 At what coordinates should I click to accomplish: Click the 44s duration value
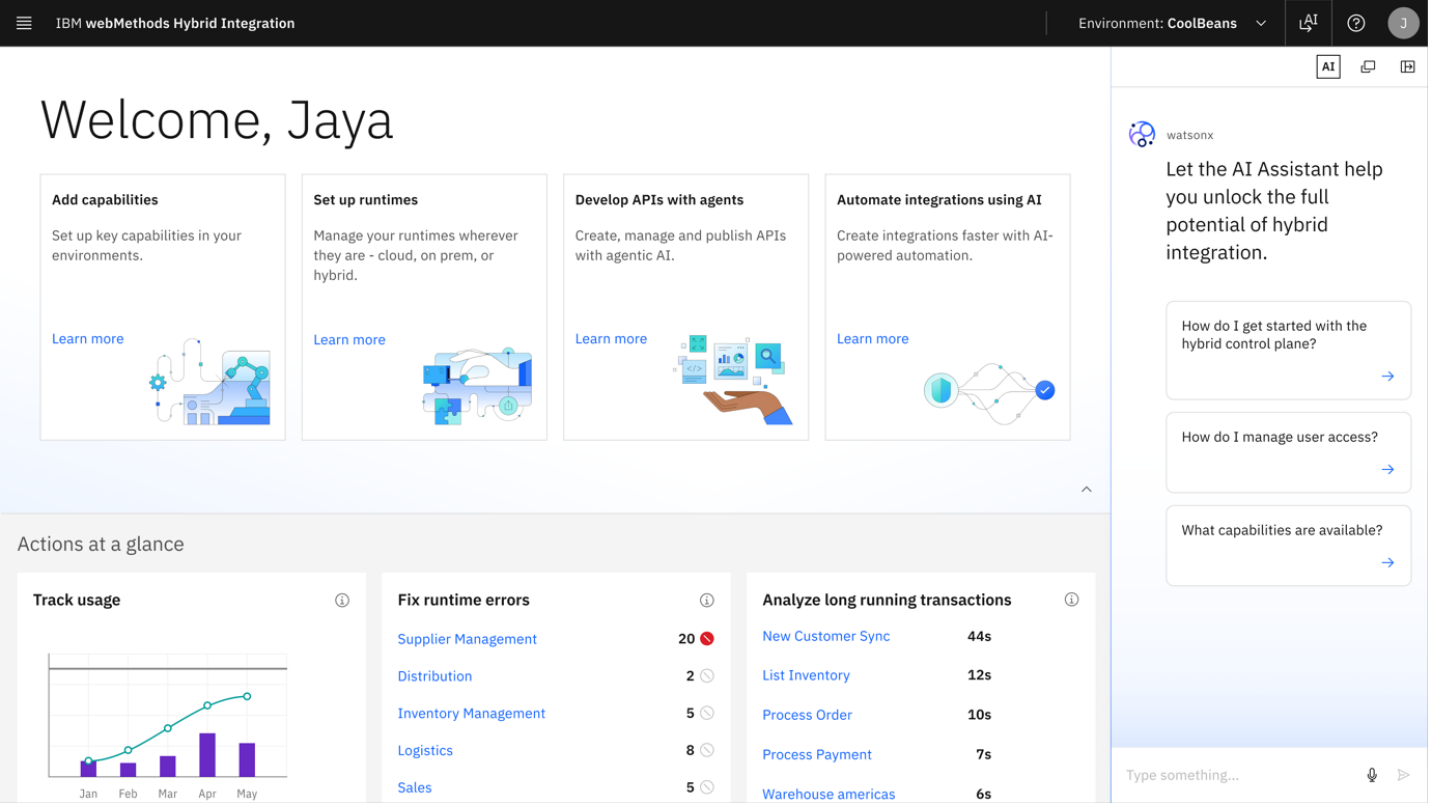click(979, 637)
